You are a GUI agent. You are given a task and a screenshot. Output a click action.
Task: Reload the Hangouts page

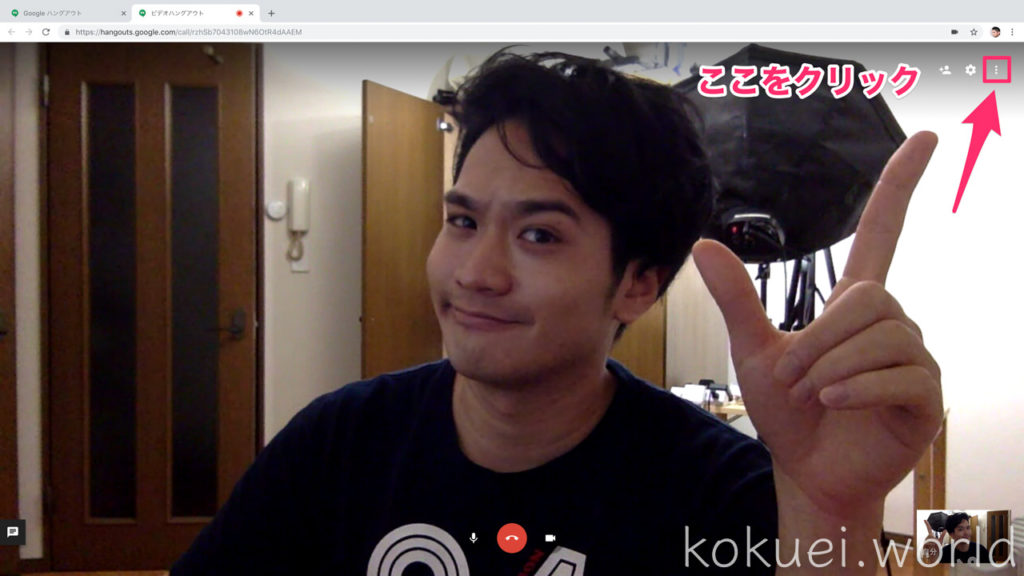pyautogui.click(x=46, y=32)
